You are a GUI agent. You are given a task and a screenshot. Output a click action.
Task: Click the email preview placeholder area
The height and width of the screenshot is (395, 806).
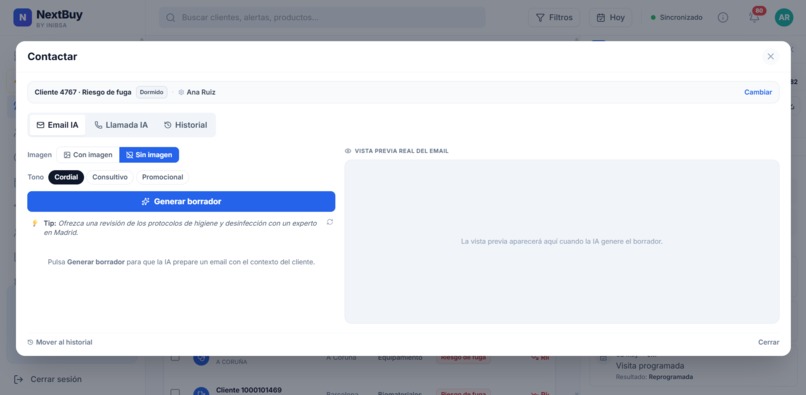561,241
